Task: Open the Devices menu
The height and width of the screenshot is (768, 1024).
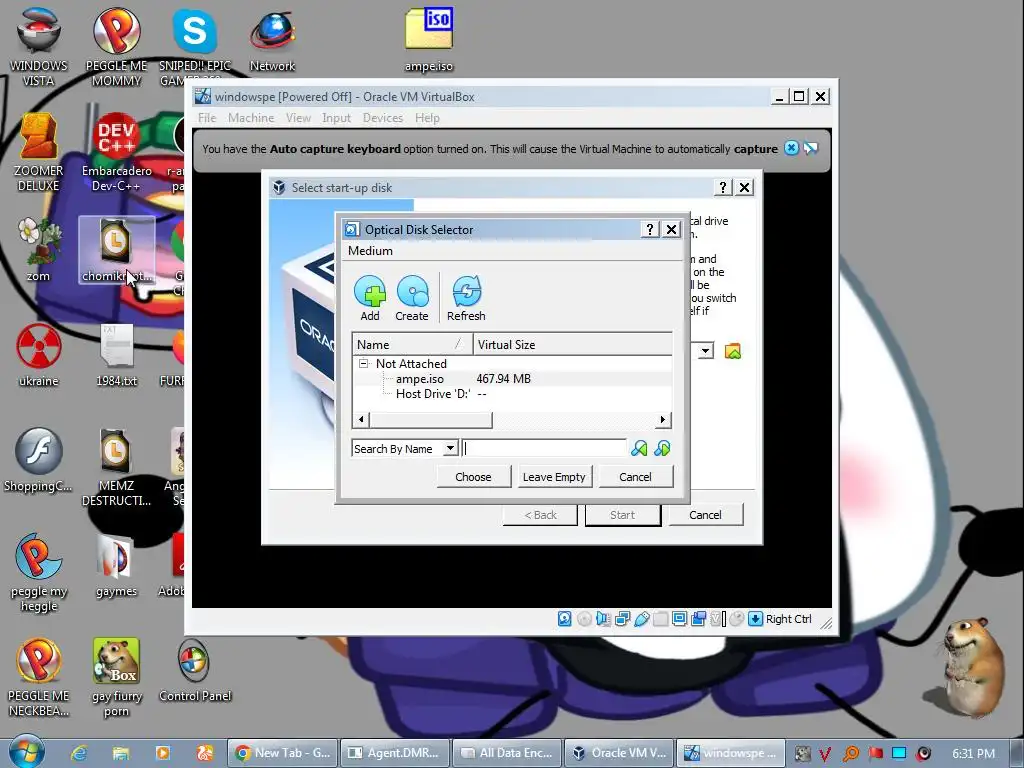Action: tap(383, 118)
